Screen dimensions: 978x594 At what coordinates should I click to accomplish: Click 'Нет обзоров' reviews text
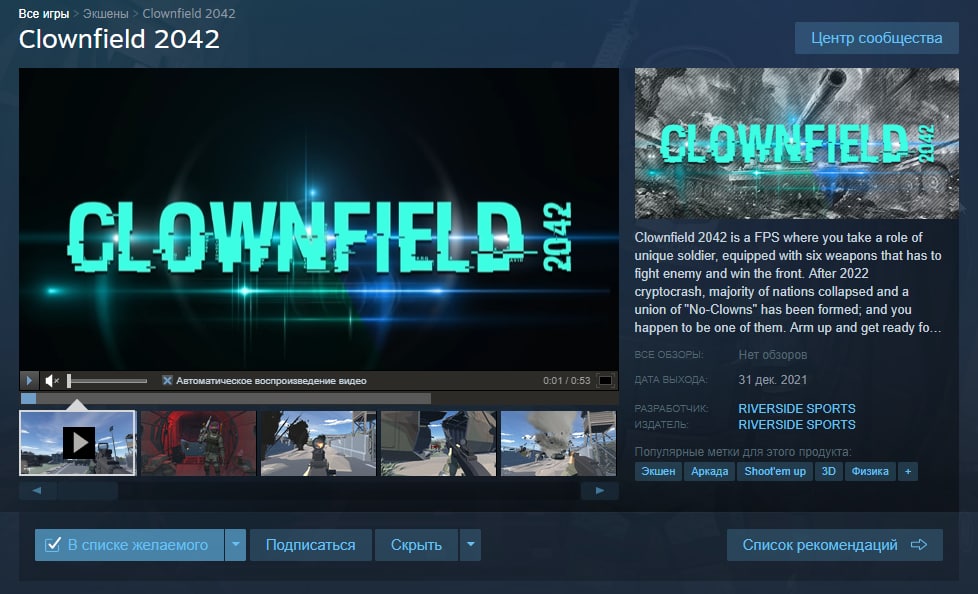click(x=773, y=354)
